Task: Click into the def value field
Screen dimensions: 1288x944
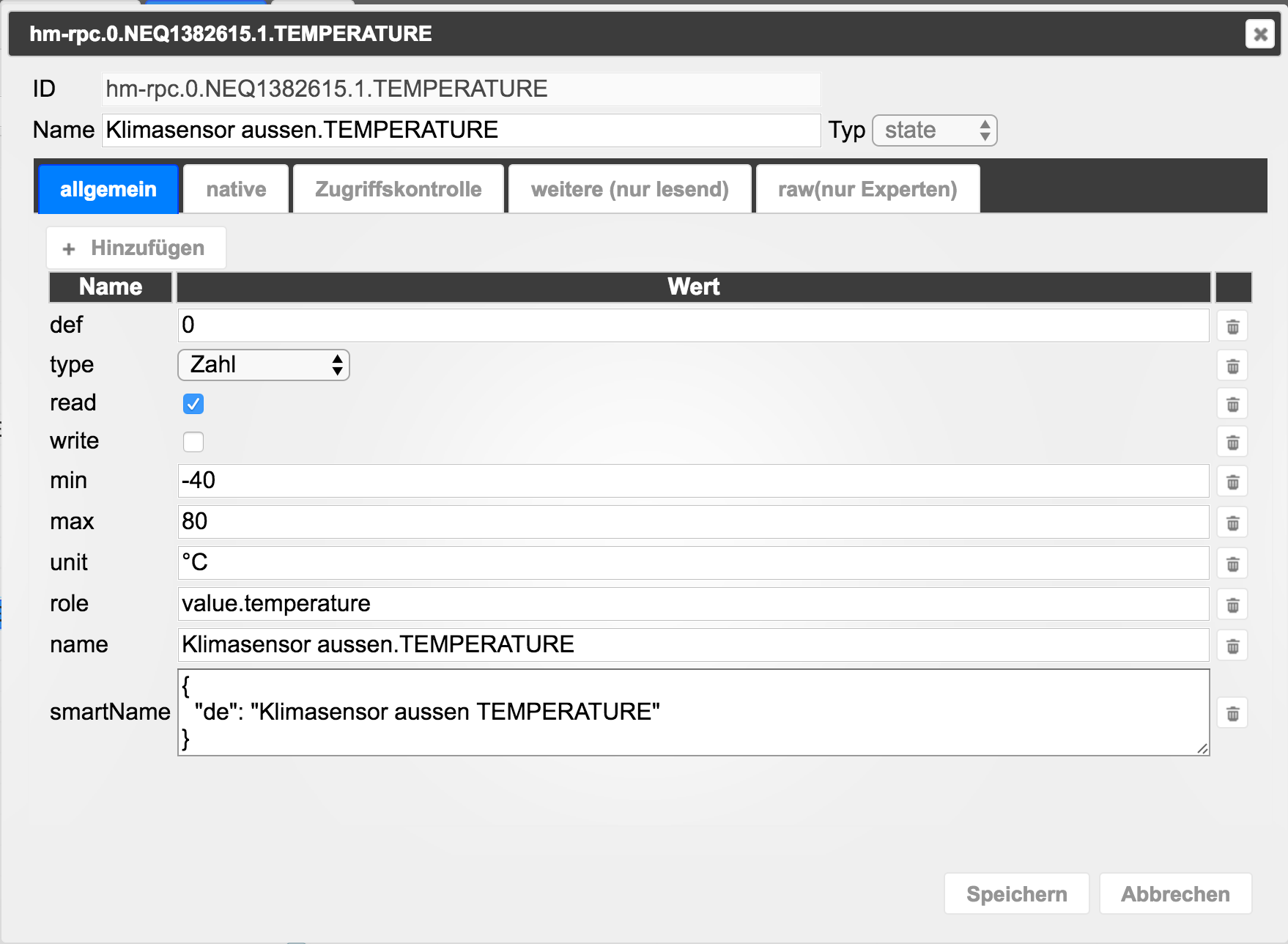Action: 693,325
